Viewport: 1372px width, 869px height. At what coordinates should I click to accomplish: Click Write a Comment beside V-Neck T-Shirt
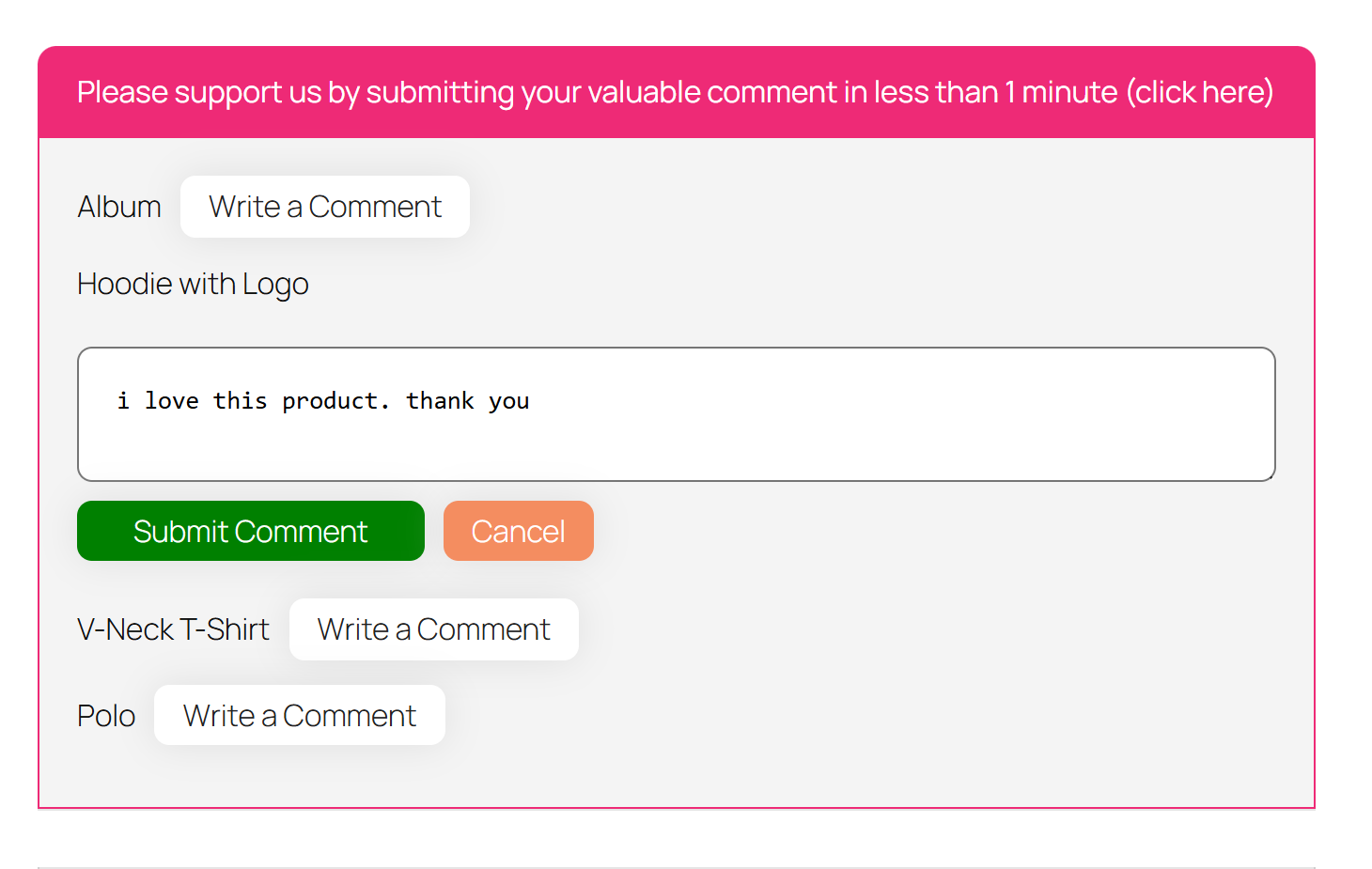coord(433,629)
